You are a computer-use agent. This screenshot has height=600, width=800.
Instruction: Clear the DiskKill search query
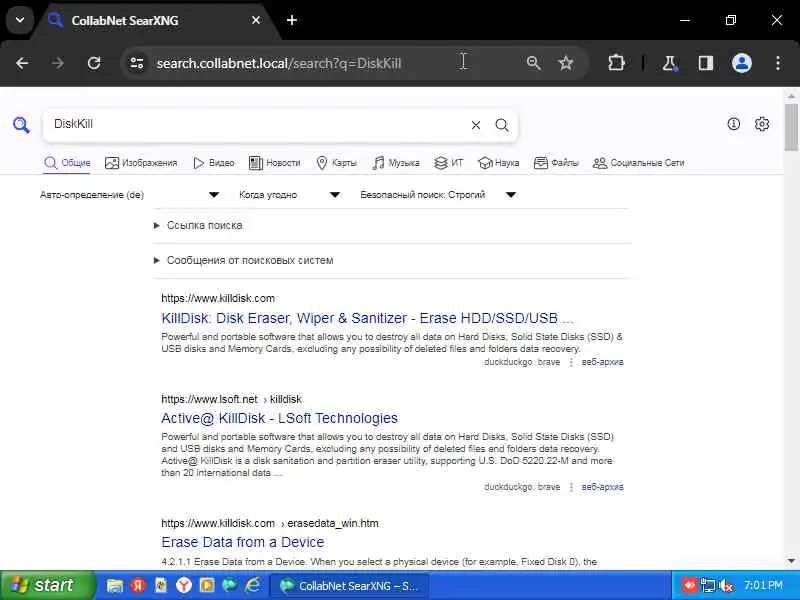pyautogui.click(x=476, y=125)
